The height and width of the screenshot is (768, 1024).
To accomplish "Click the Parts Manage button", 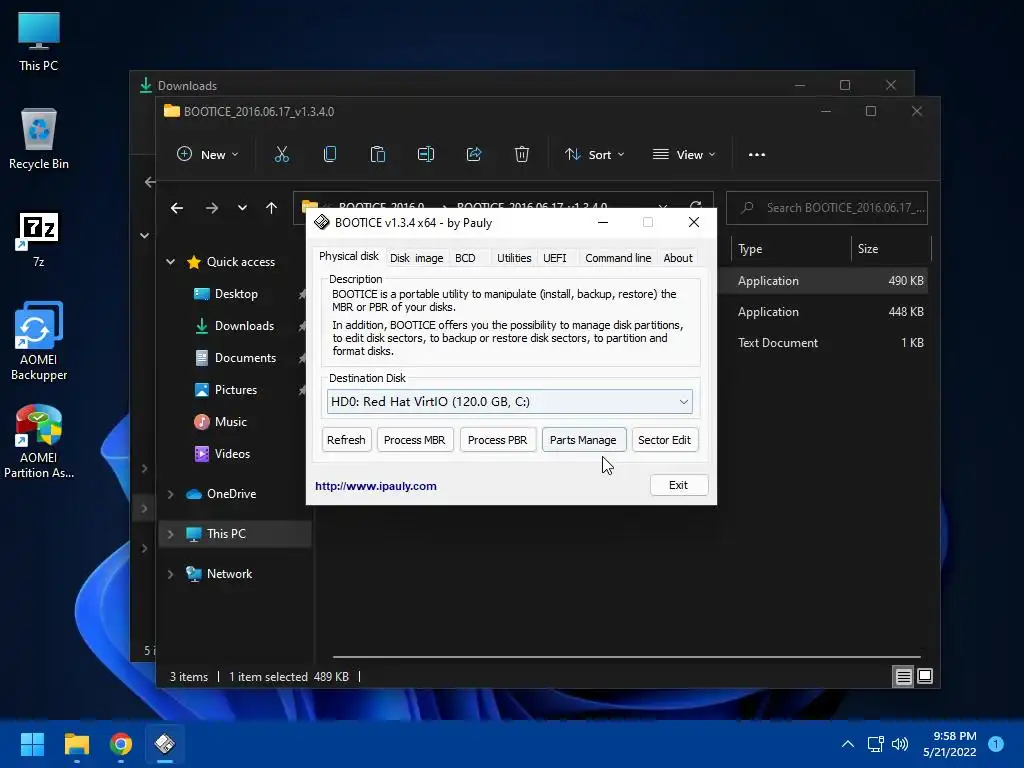I will (x=583, y=440).
